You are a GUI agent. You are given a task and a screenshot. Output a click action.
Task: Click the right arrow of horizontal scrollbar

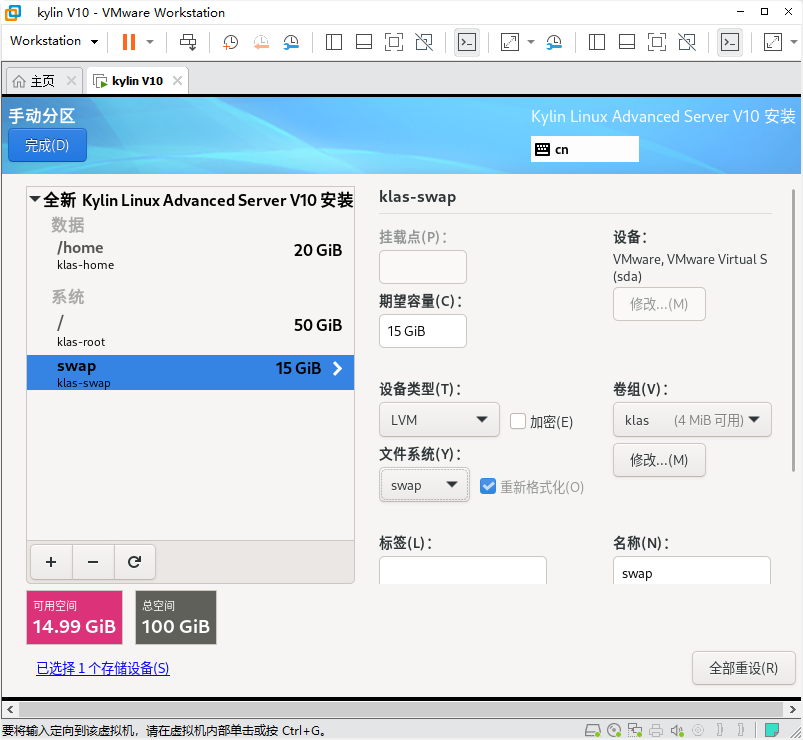tap(792, 709)
